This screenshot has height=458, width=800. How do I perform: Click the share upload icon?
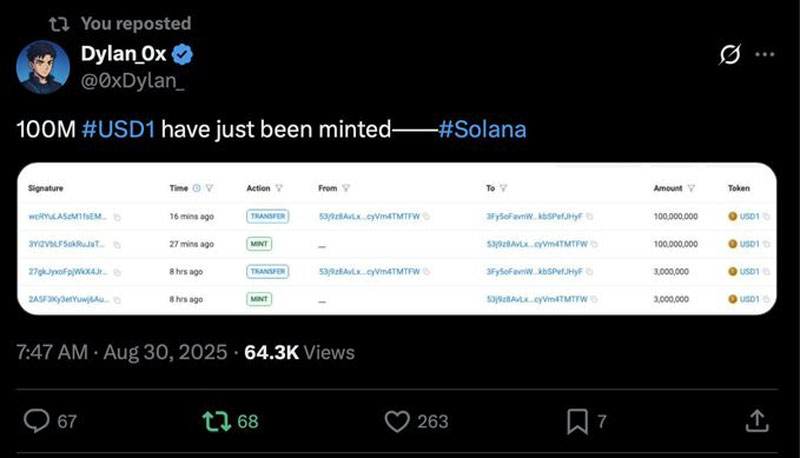tap(757, 421)
